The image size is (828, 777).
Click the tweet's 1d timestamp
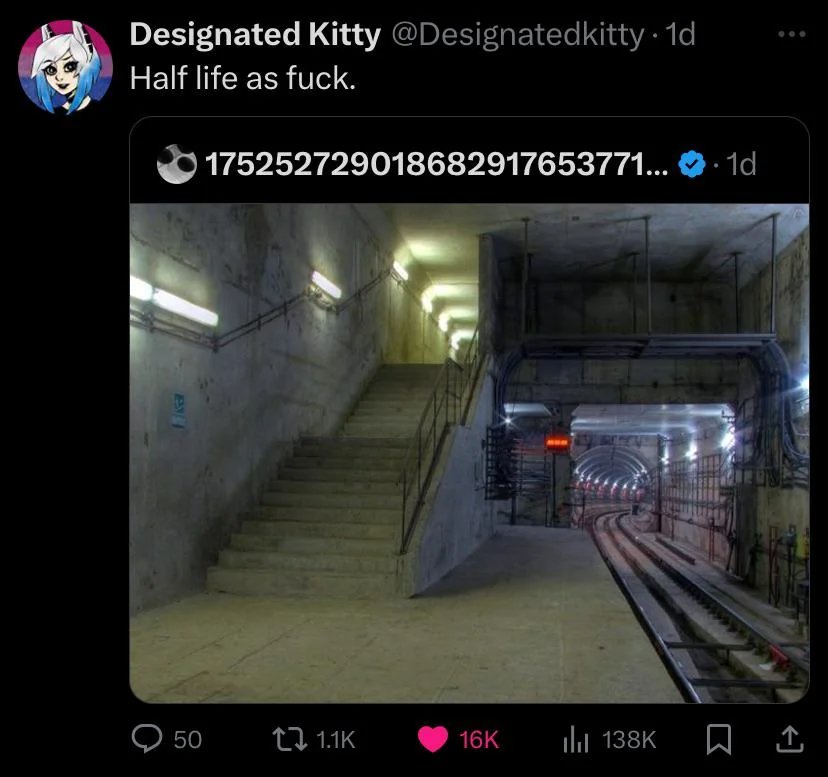coord(680,35)
